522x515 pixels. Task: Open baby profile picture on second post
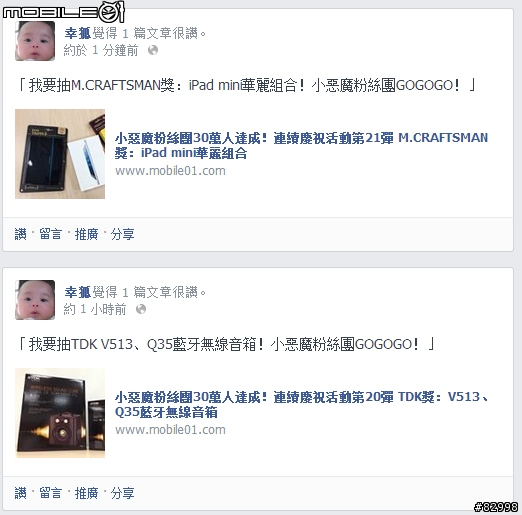click(35, 300)
